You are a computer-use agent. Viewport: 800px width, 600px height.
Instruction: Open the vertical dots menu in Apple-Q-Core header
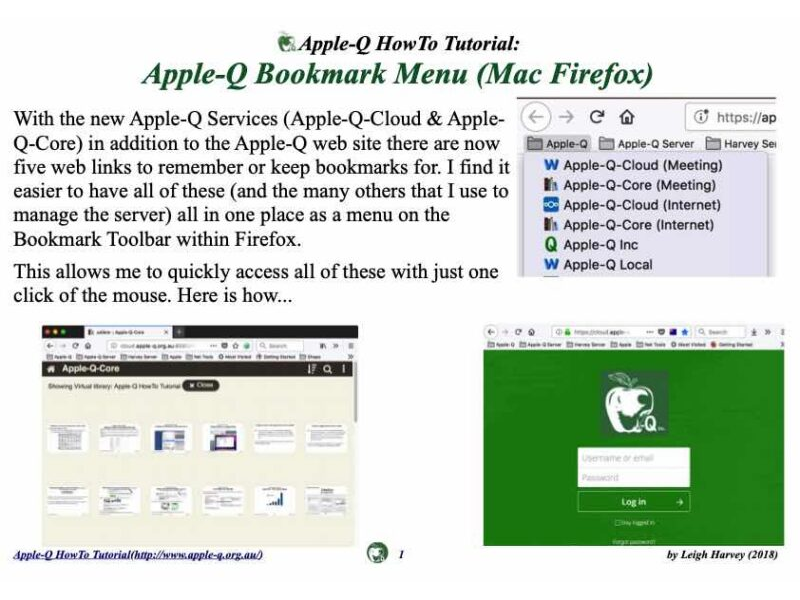(x=344, y=369)
